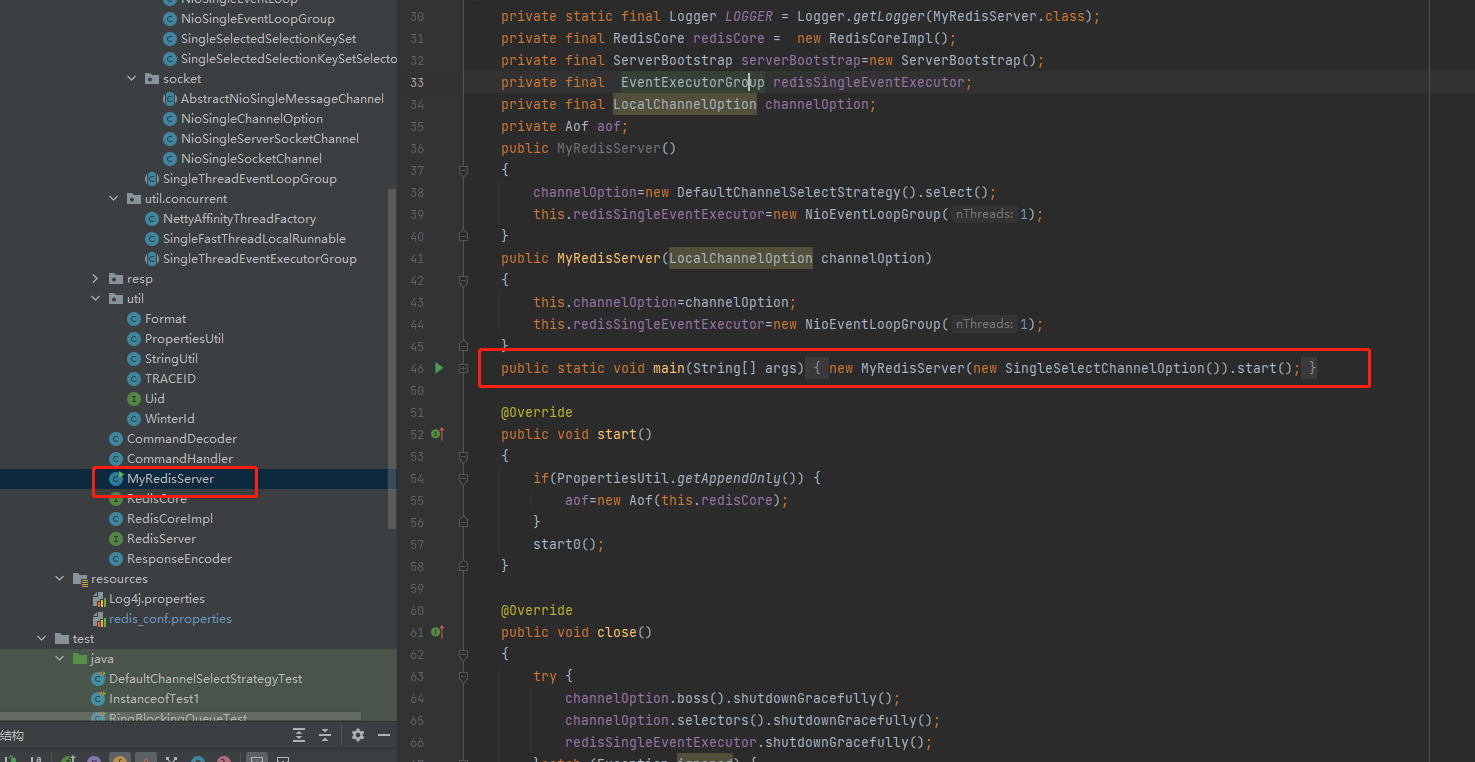Open MyRedisServer in the project tree
The height and width of the screenshot is (762, 1475).
(x=170, y=479)
